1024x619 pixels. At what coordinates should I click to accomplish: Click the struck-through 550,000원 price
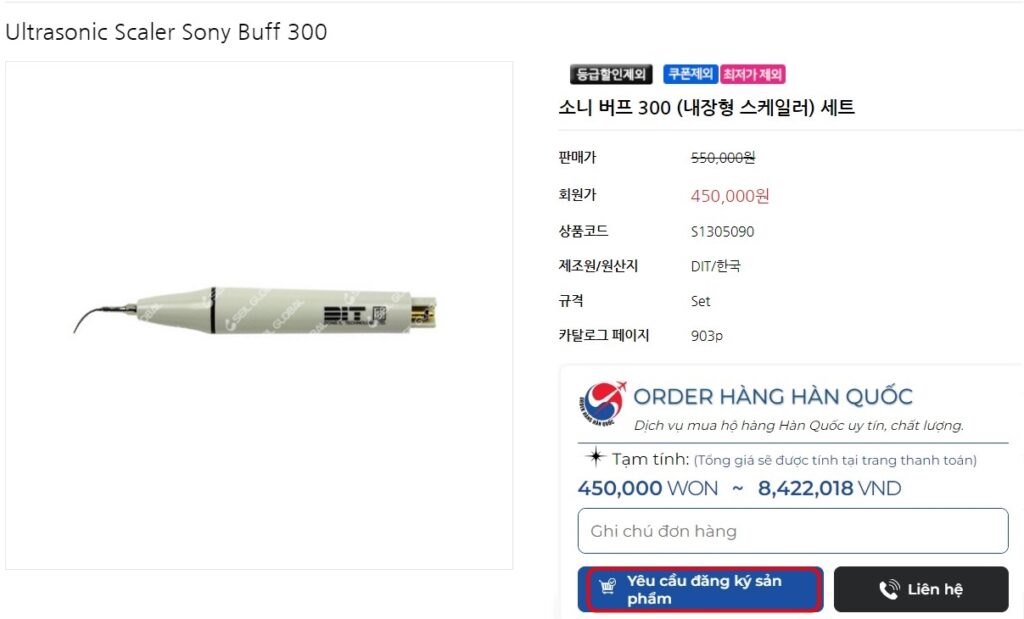(x=723, y=158)
